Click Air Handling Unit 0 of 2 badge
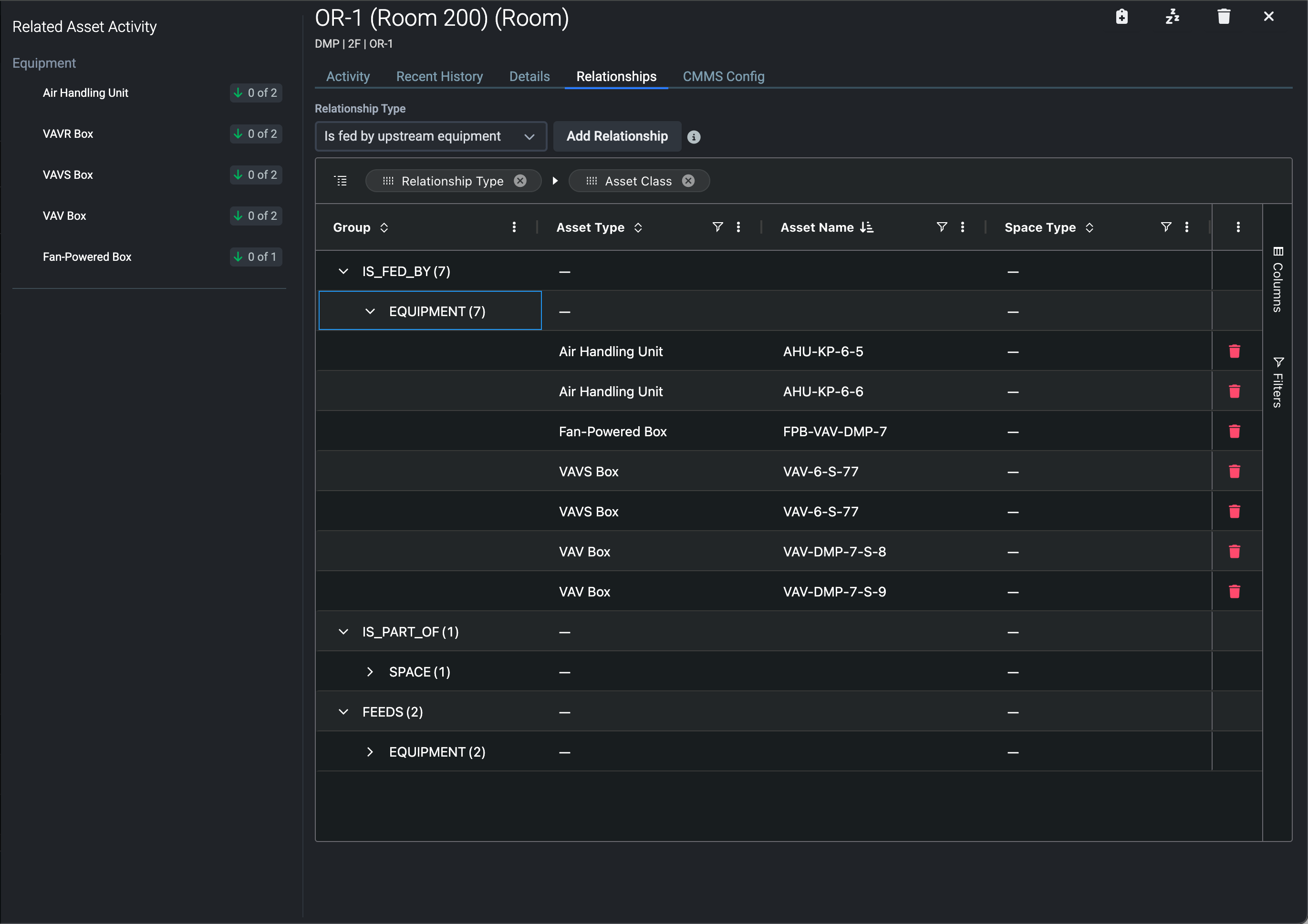 (x=256, y=93)
